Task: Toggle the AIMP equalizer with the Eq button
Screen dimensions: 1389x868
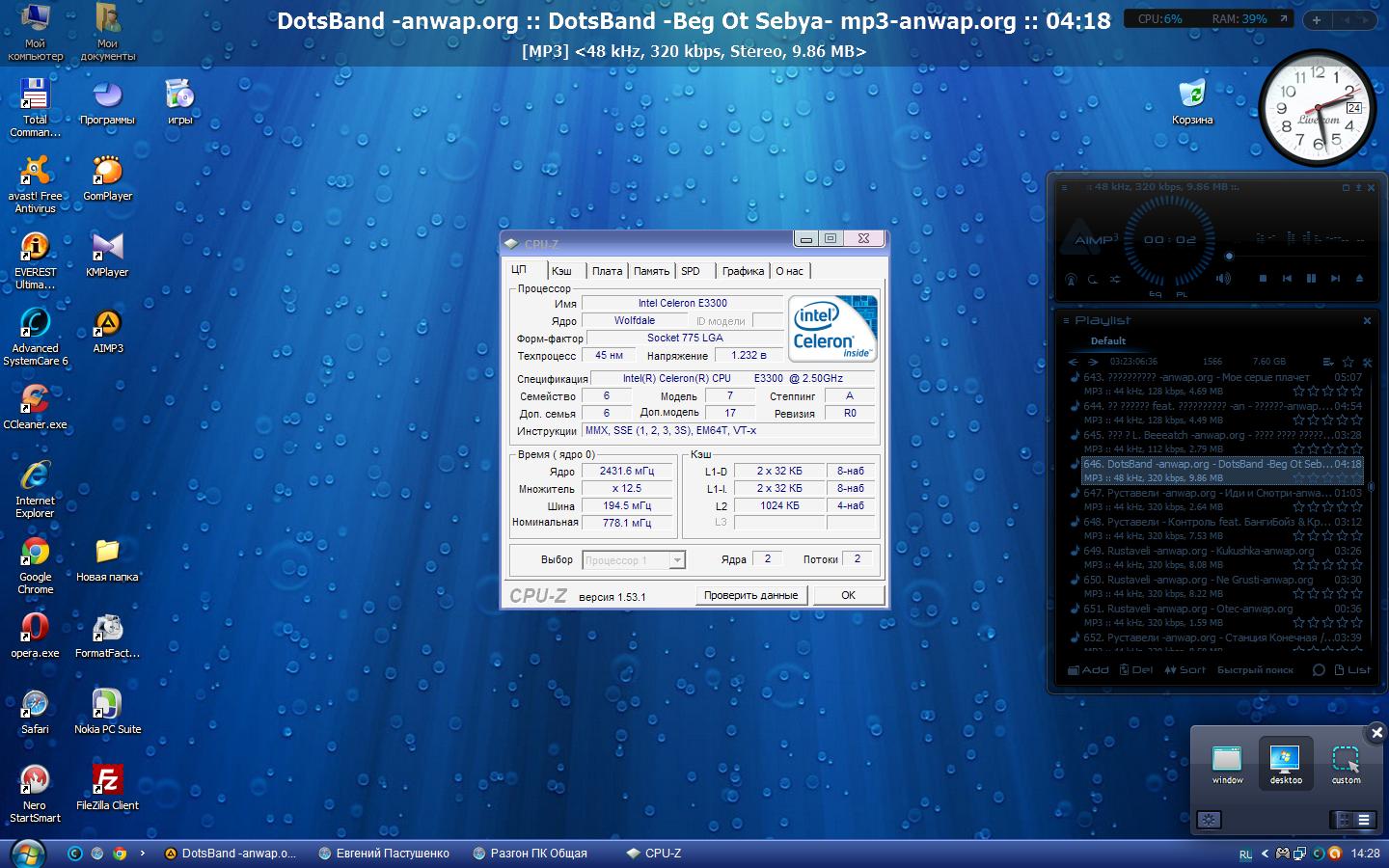Action: pyautogui.click(x=1155, y=294)
